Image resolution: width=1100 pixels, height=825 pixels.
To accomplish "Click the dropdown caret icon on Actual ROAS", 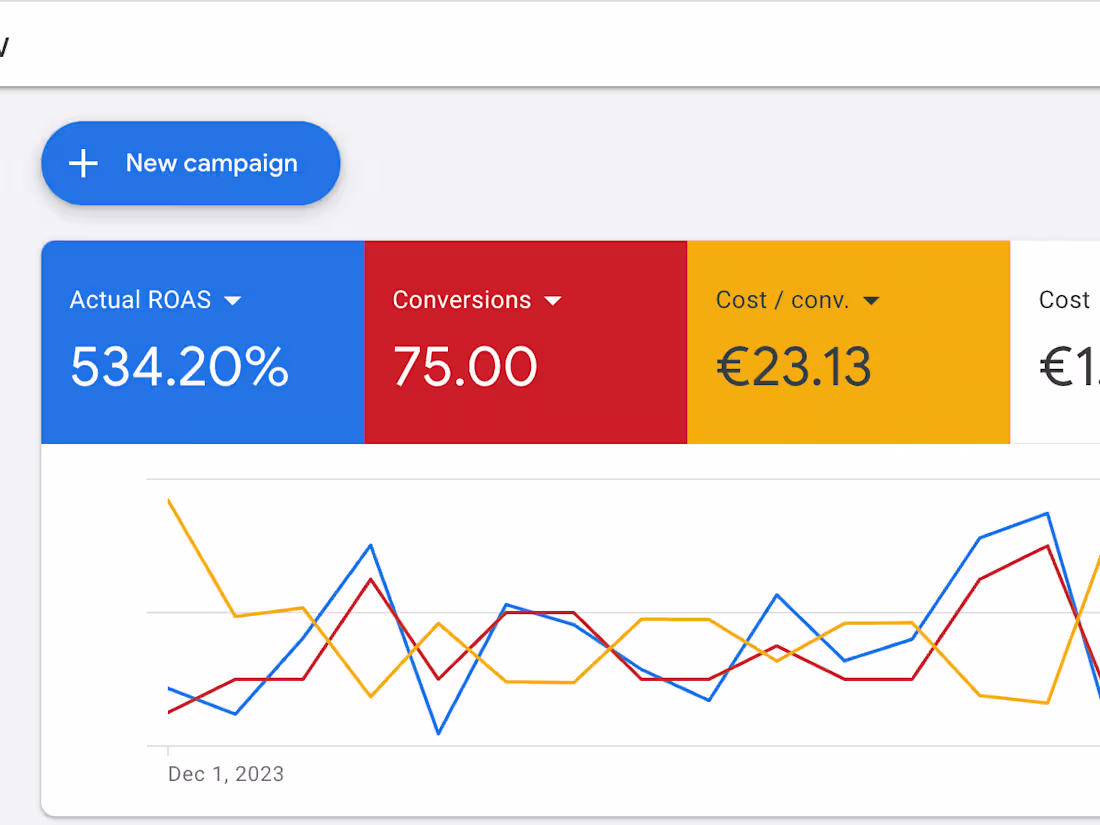I will (x=233, y=299).
